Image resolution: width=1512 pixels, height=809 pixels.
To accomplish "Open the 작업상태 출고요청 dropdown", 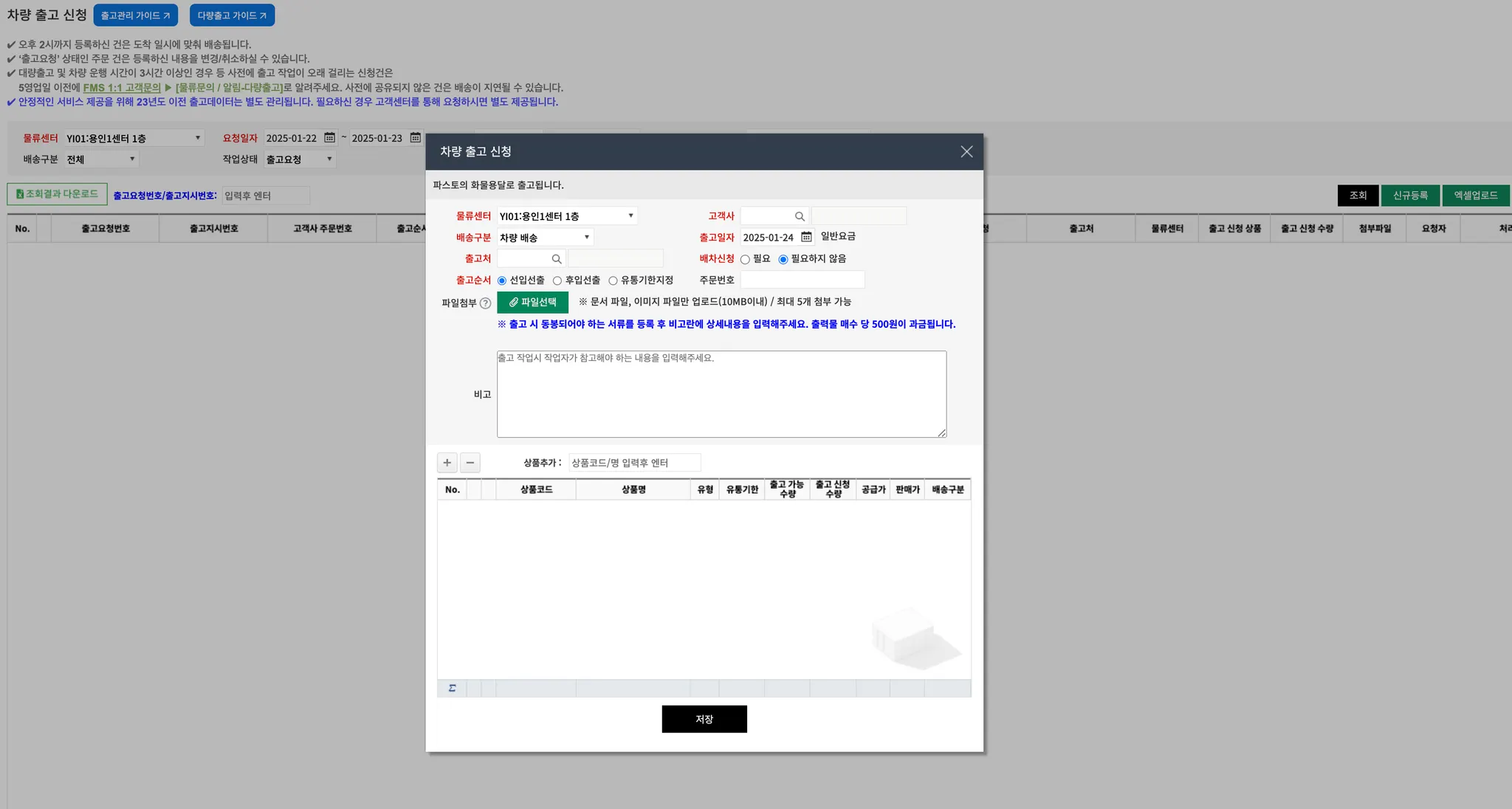I will pyautogui.click(x=300, y=159).
